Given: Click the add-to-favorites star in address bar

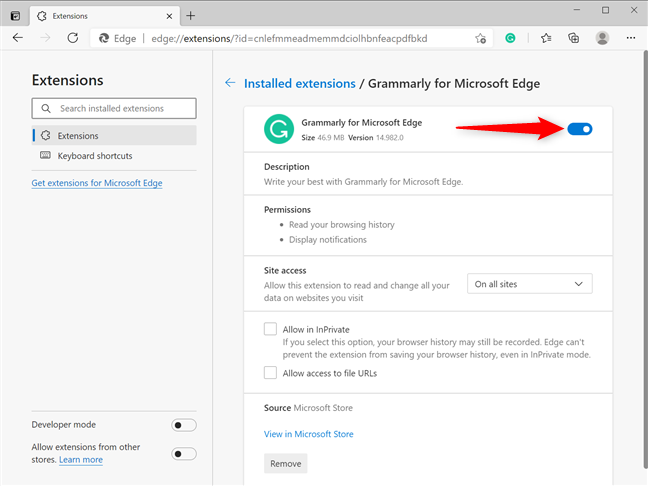Looking at the screenshot, I should click(480, 38).
